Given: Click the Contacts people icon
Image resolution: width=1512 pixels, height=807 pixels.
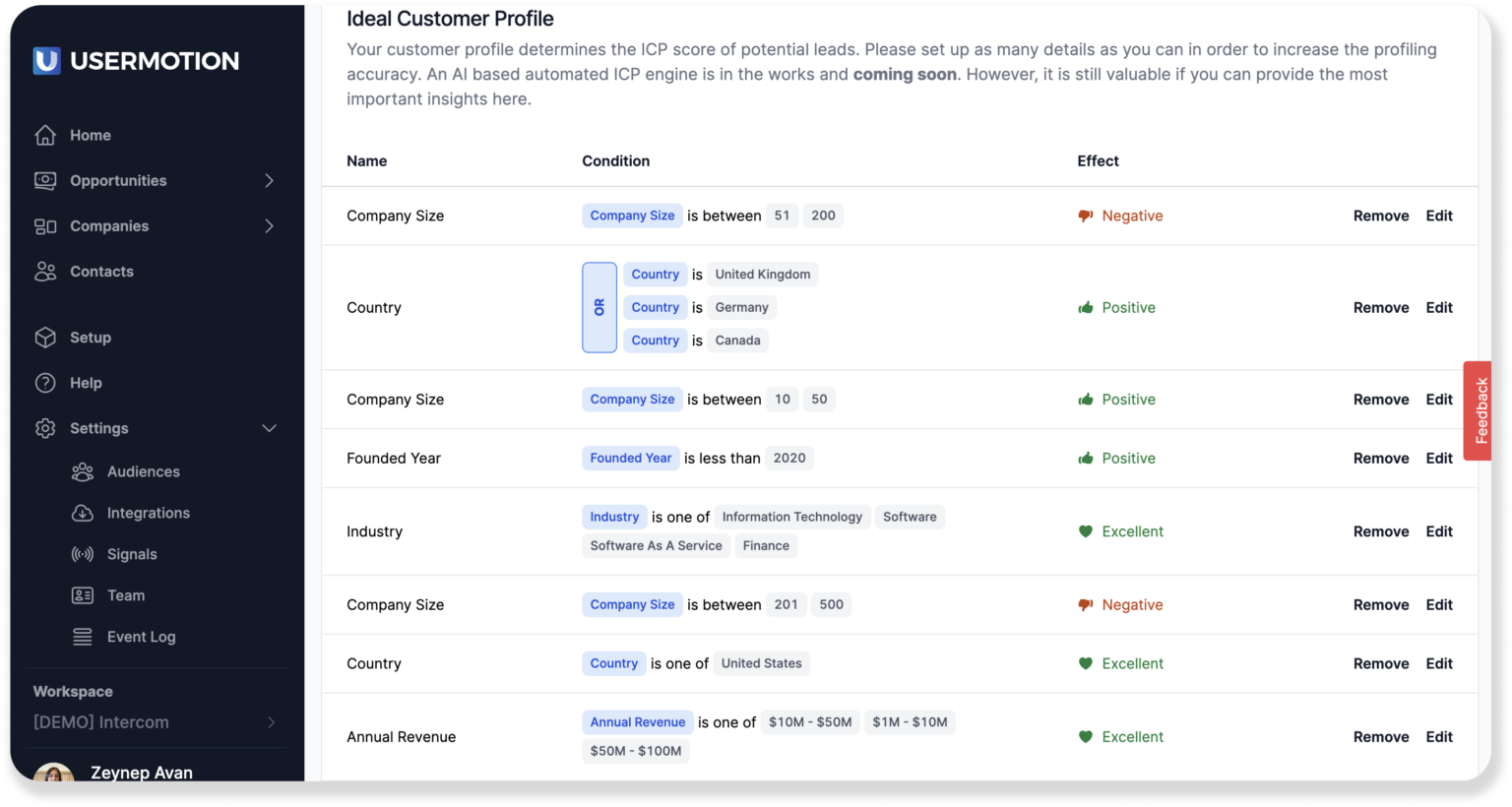Looking at the screenshot, I should click(x=43, y=271).
